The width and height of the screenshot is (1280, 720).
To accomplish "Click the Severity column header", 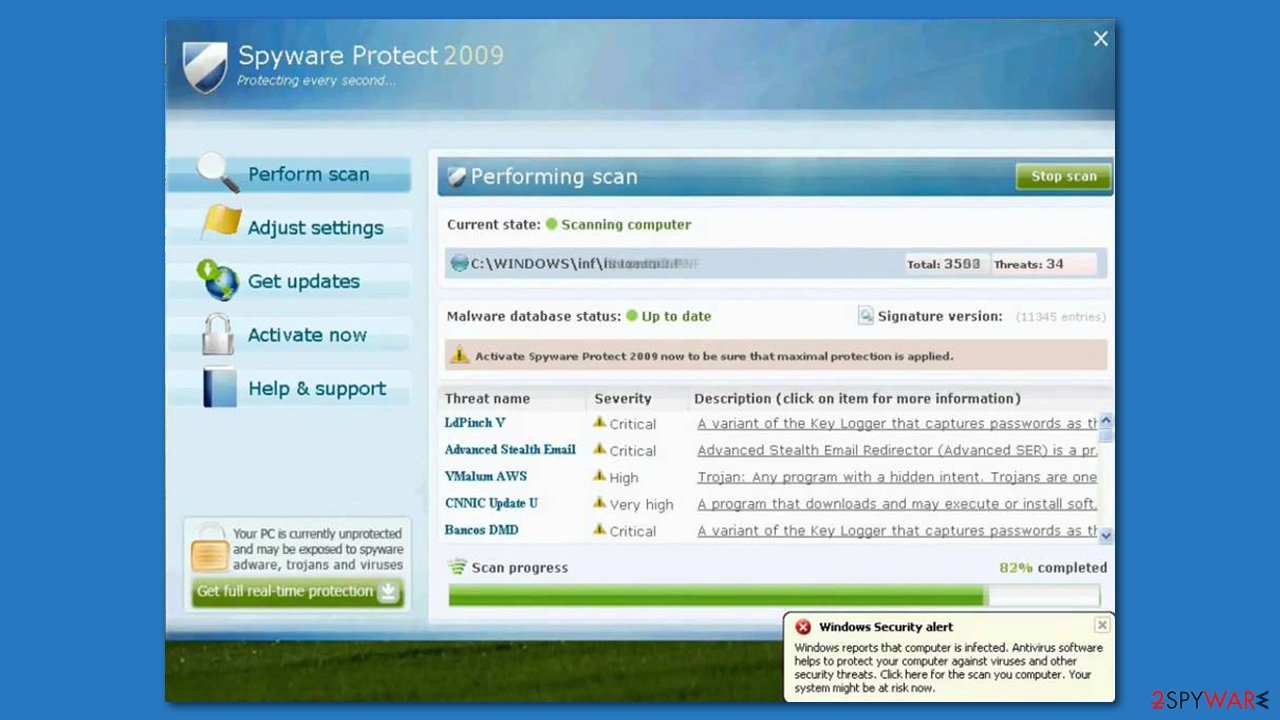I will [x=623, y=398].
